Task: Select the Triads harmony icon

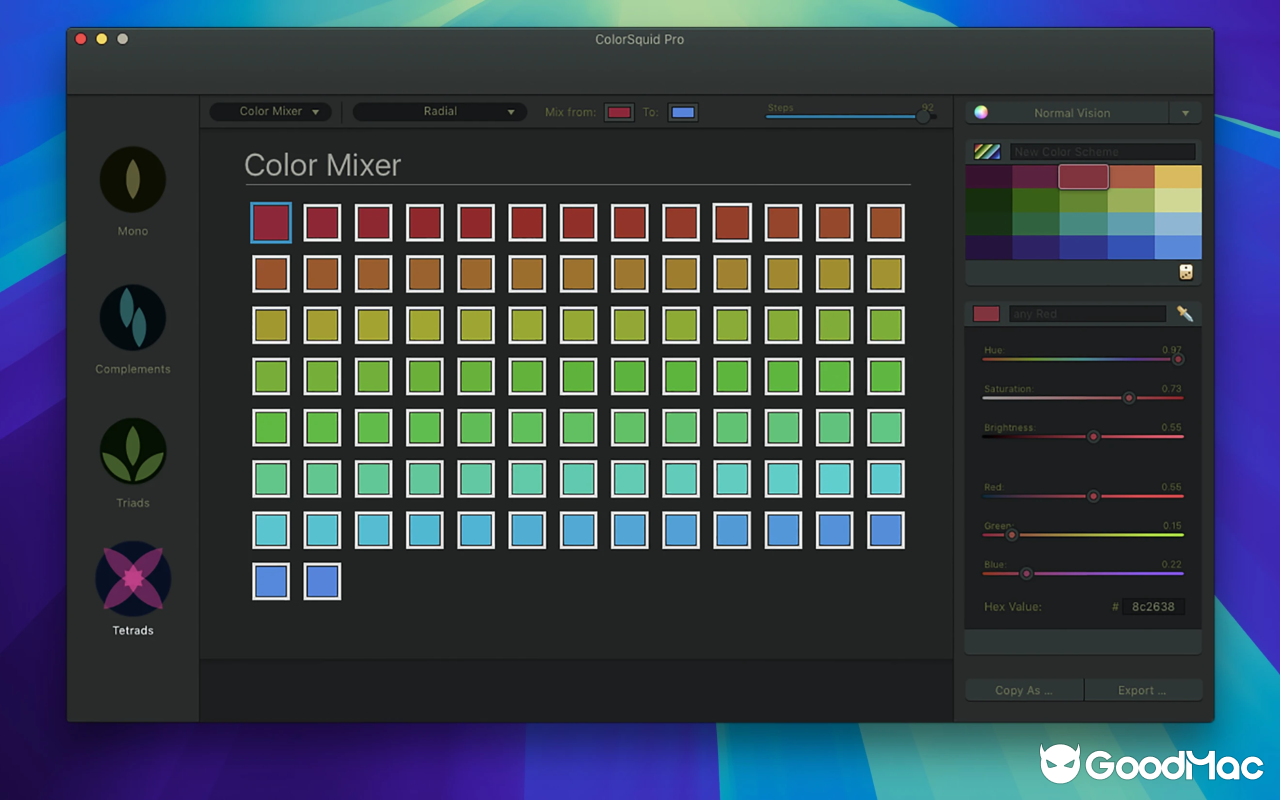Action: point(132,451)
